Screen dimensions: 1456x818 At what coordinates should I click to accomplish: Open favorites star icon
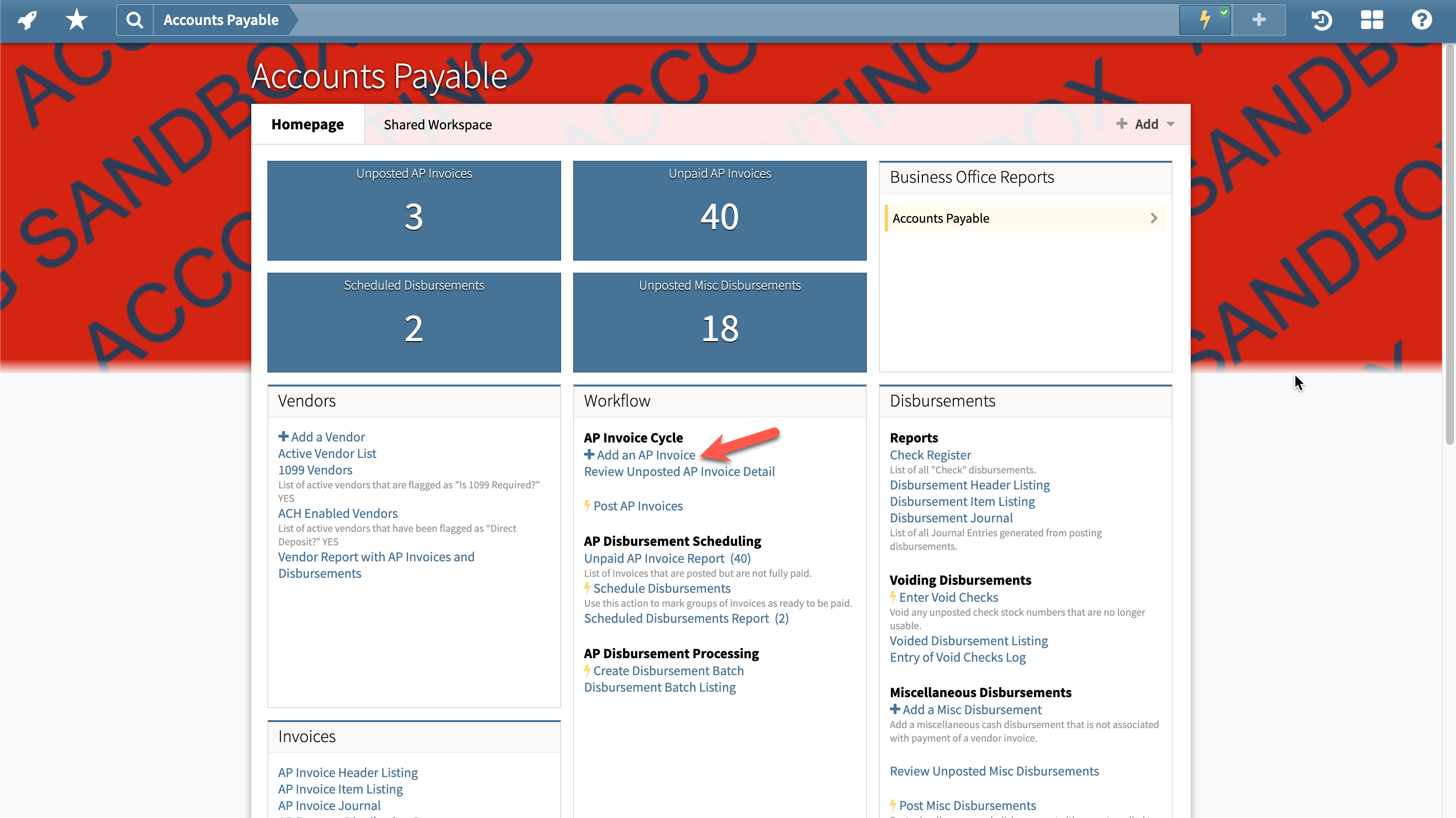76,20
